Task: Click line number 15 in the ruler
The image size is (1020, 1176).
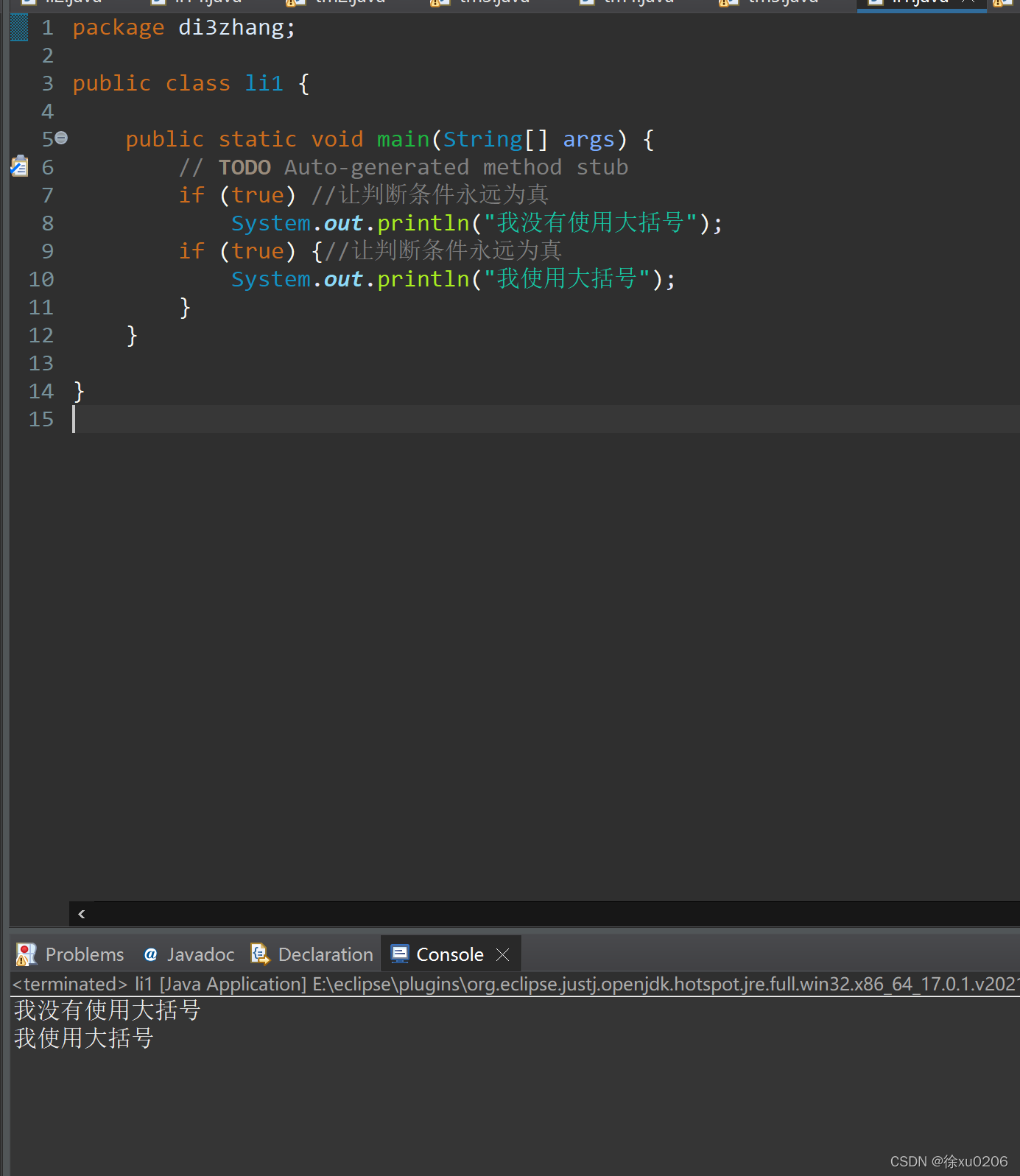Action: coord(41,419)
